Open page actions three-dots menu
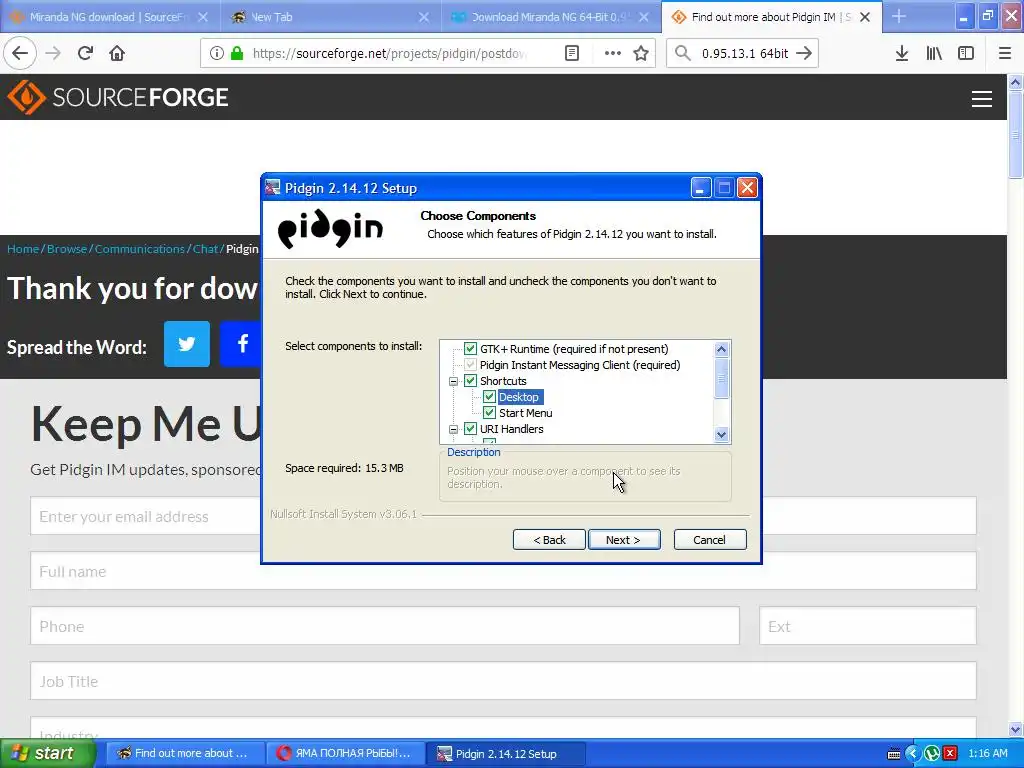Viewport: 1024px width, 768px height. (613, 53)
